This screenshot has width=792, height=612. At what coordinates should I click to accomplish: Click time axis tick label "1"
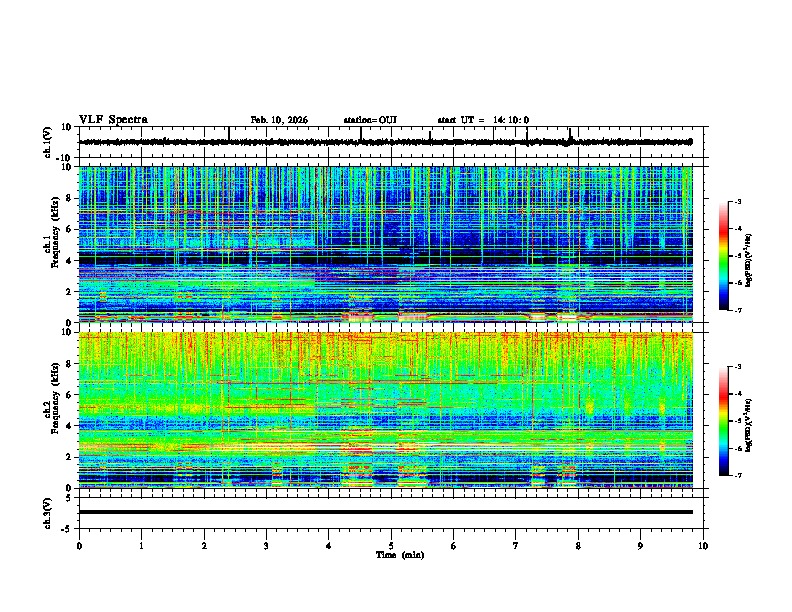[141, 546]
